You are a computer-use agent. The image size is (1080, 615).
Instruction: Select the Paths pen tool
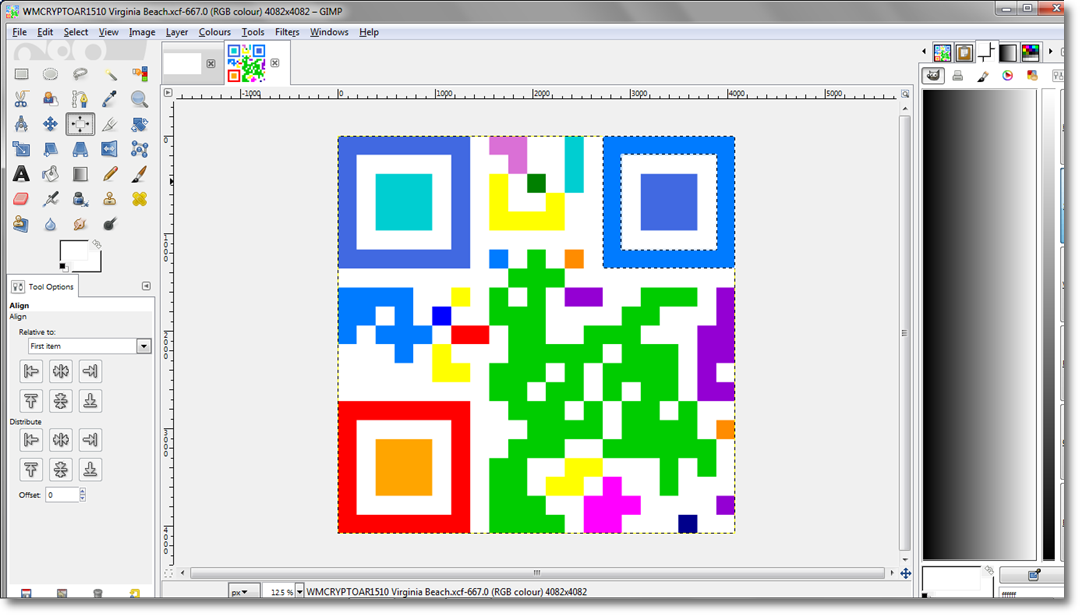(80, 99)
